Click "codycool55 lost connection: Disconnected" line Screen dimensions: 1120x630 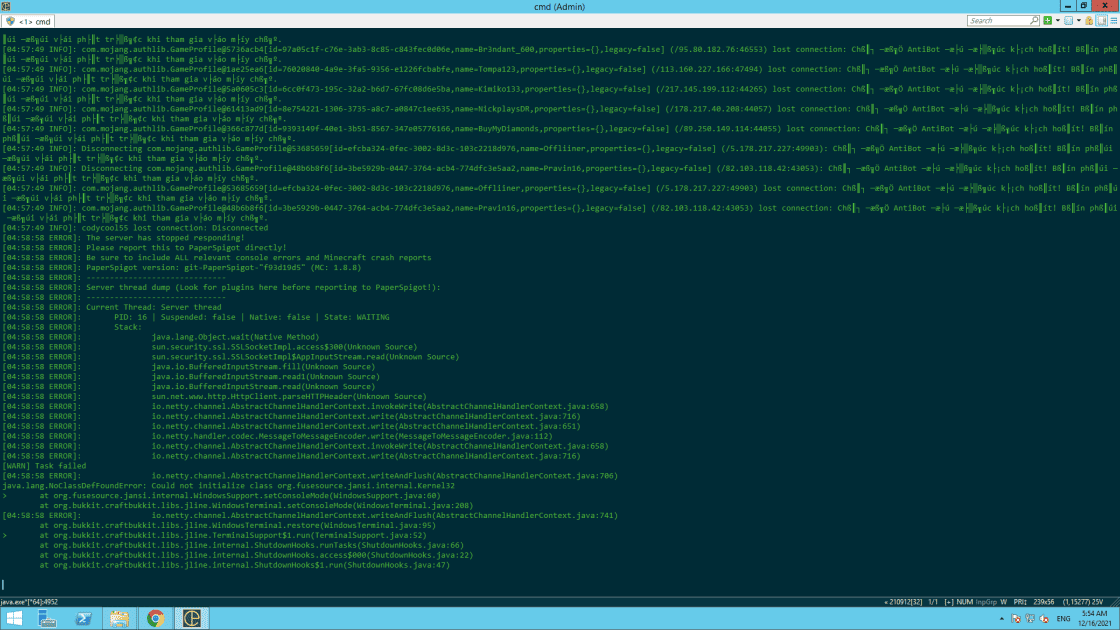click(x=136, y=228)
